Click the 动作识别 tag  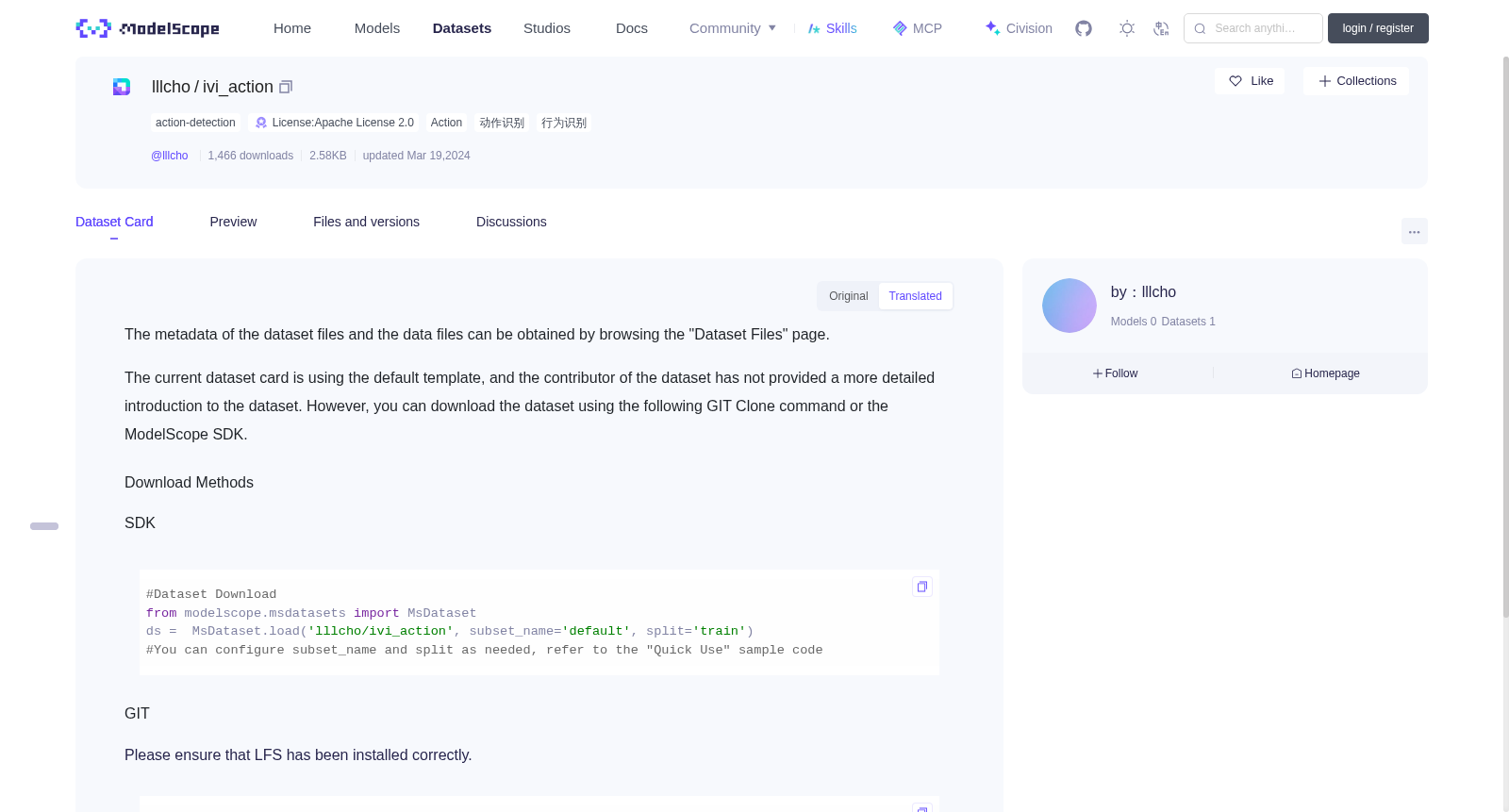[502, 123]
